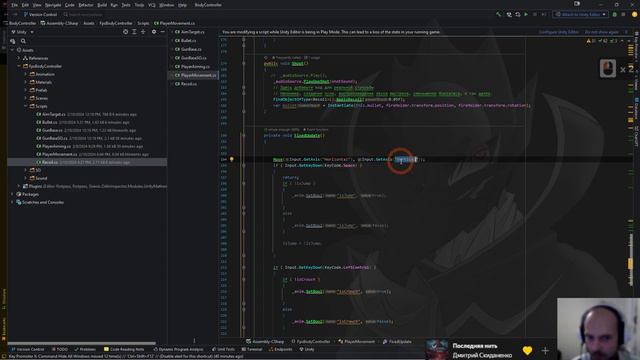Click the locate target icon in Explorer header
The height and width of the screenshot is (360, 640).
125,31
